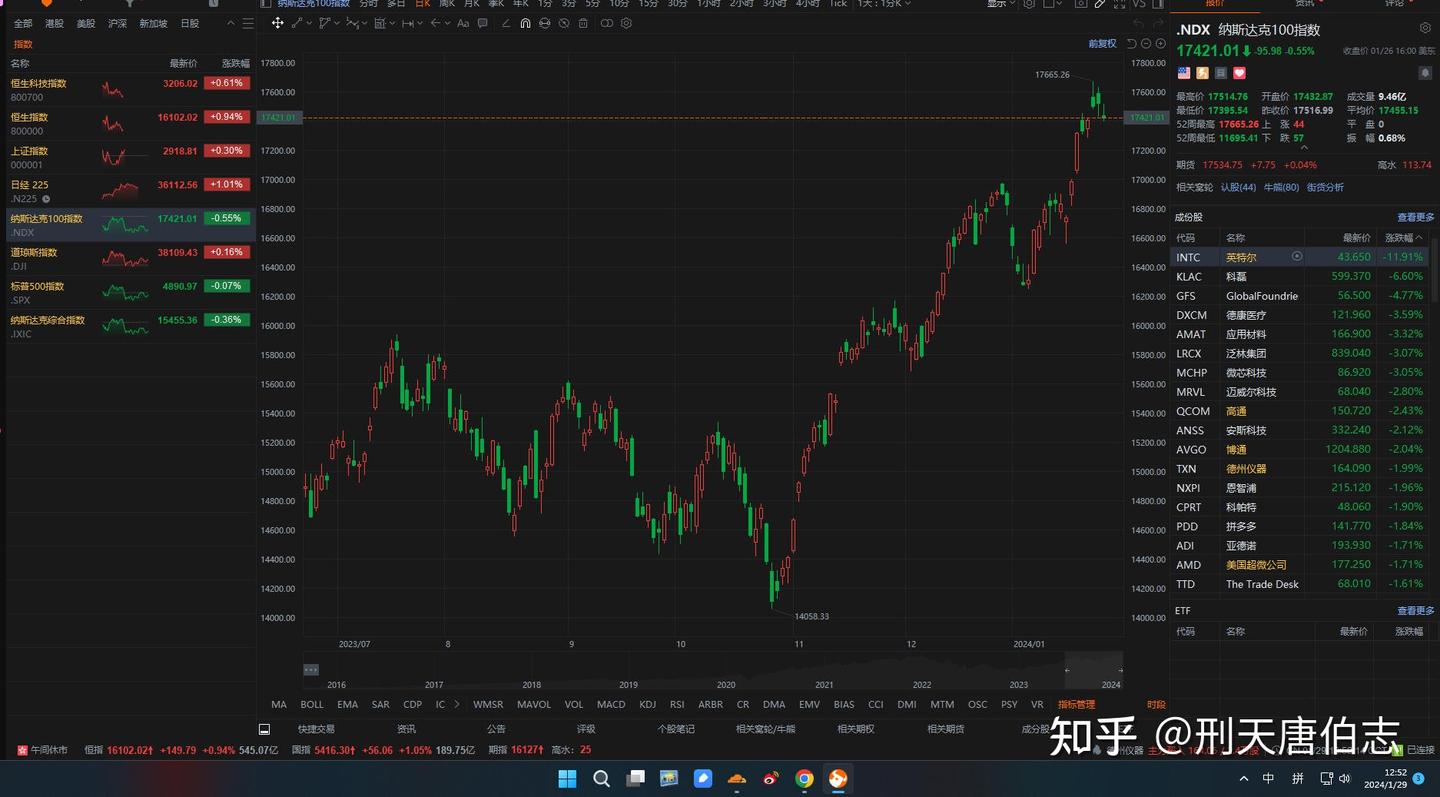The image size is (1440, 797).
Task: Click the trash icon to remove drawings
Action: click(x=583, y=23)
